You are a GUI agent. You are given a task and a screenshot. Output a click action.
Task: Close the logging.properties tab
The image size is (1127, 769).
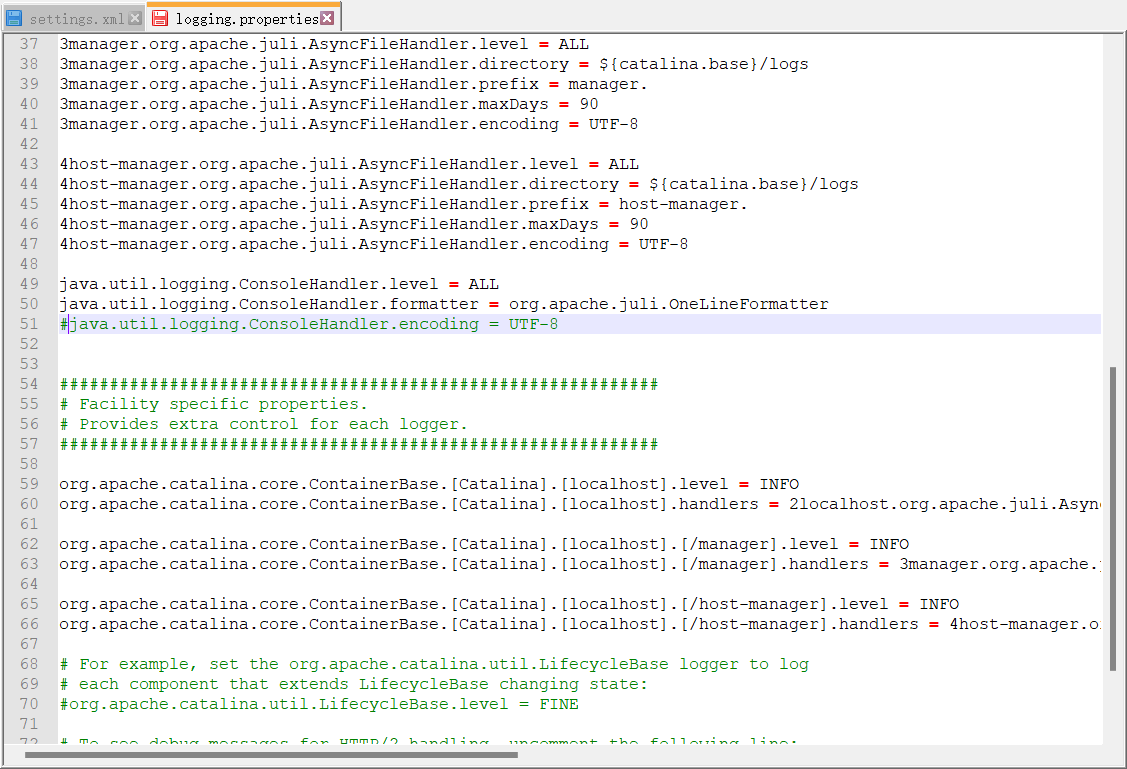point(327,17)
